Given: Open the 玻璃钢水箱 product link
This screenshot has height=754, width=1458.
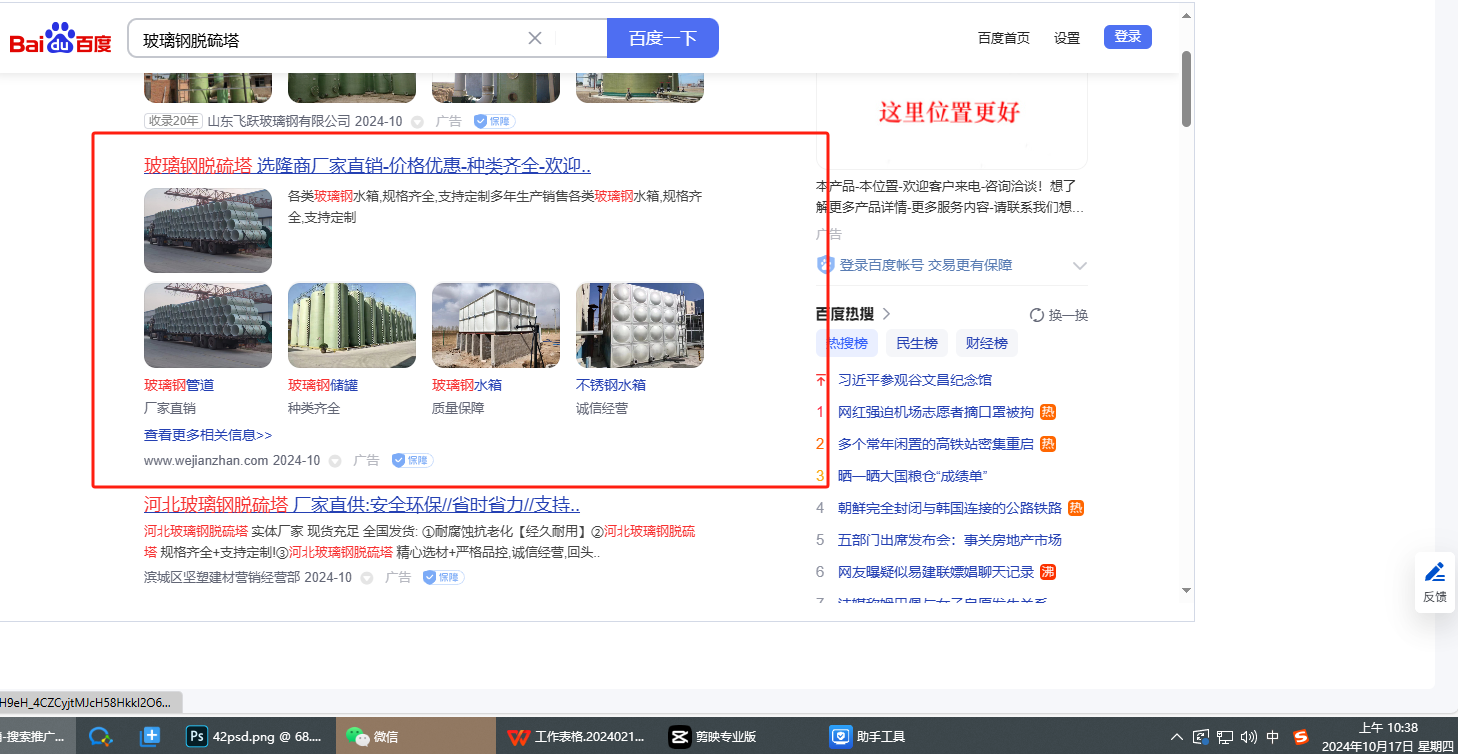Looking at the screenshot, I should coord(467,385).
